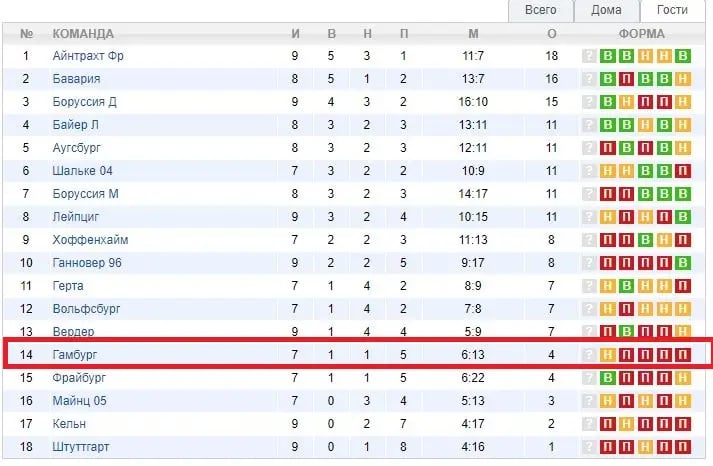The image size is (713, 466).
Task: Open the Штутгарт team link
Action: [x=80, y=447]
